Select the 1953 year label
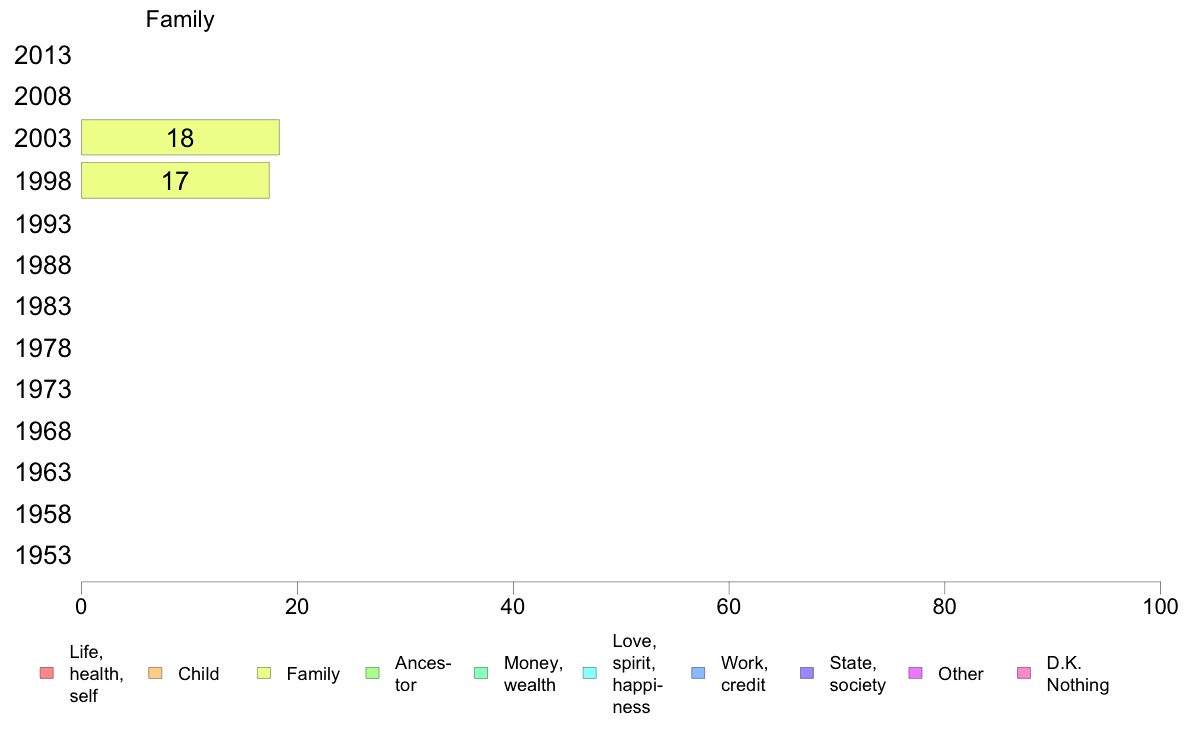The width and height of the screenshot is (1188, 736). [43, 556]
